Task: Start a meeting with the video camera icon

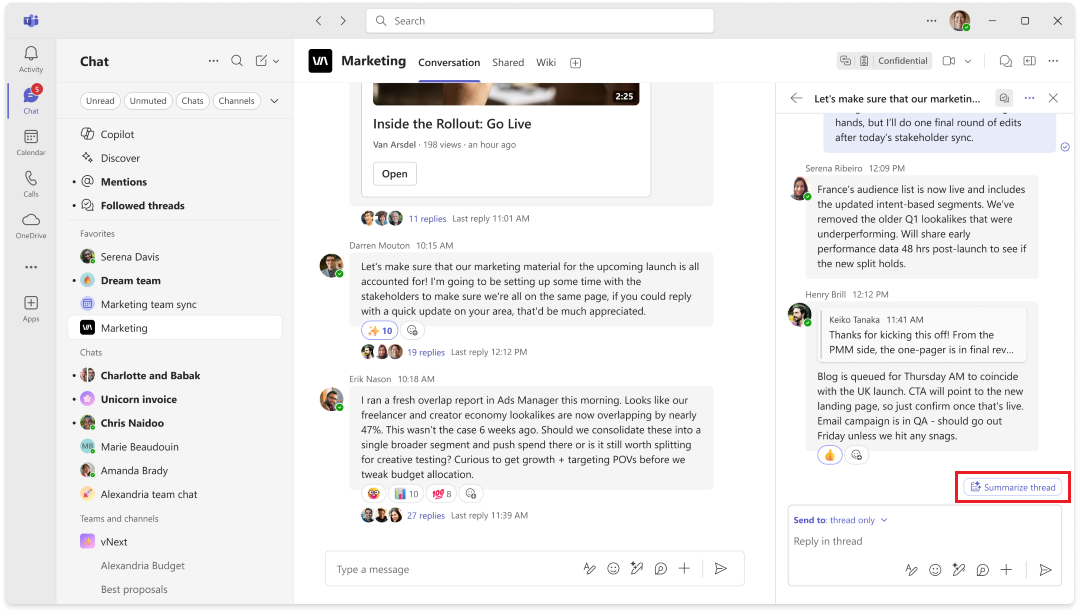Action: click(x=948, y=61)
